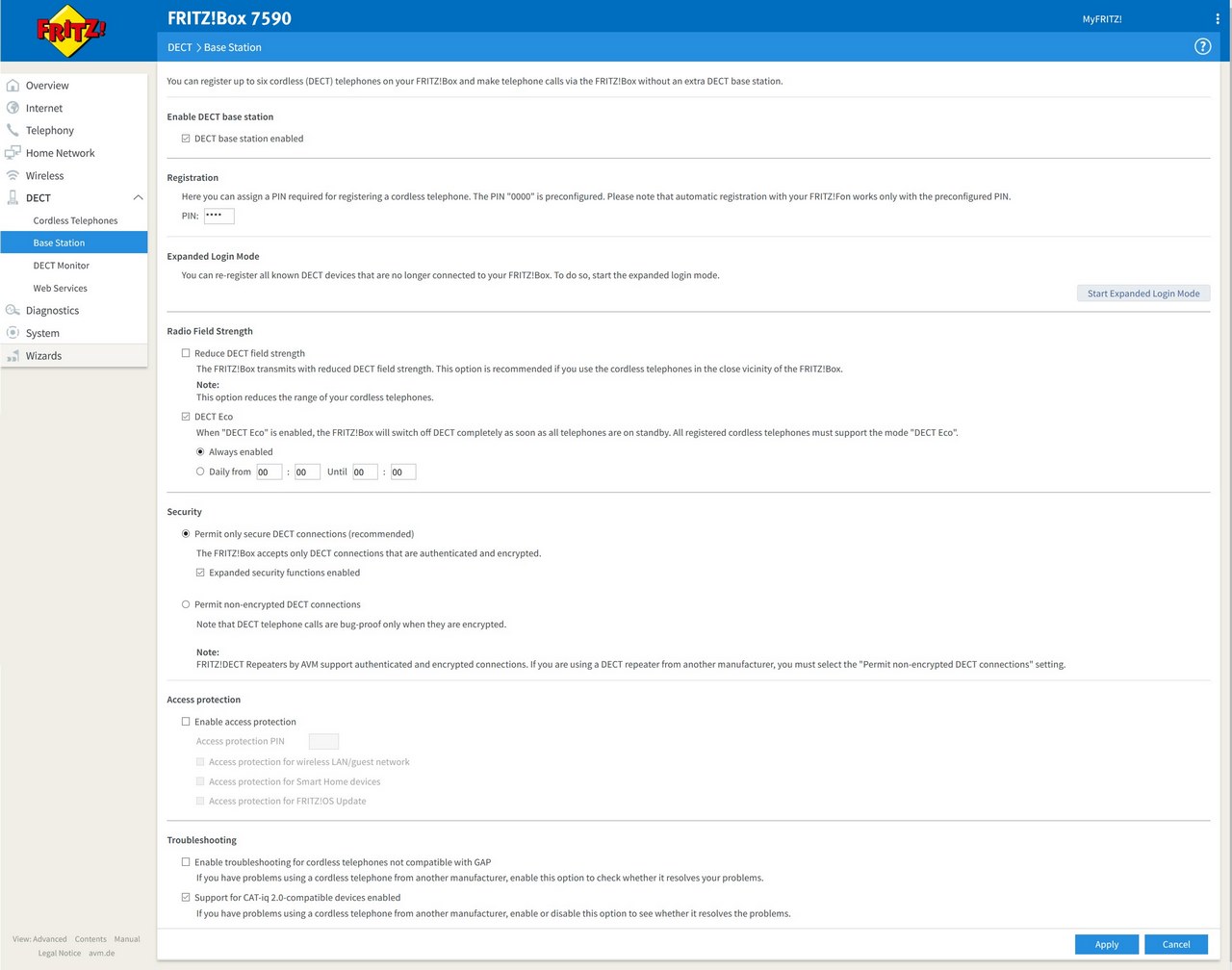Select the Base Station submenu item
The height and width of the screenshot is (970, 1232).
point(74,242)
